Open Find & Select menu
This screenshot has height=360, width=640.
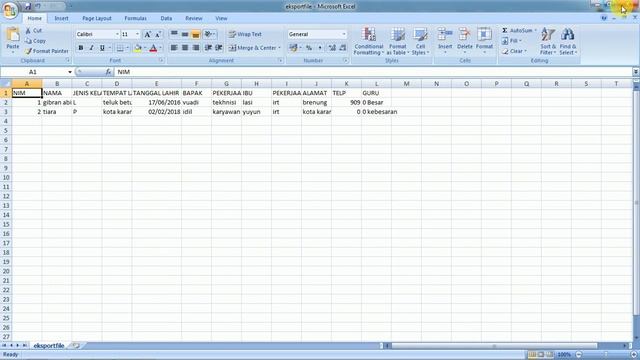click(568, 41)
